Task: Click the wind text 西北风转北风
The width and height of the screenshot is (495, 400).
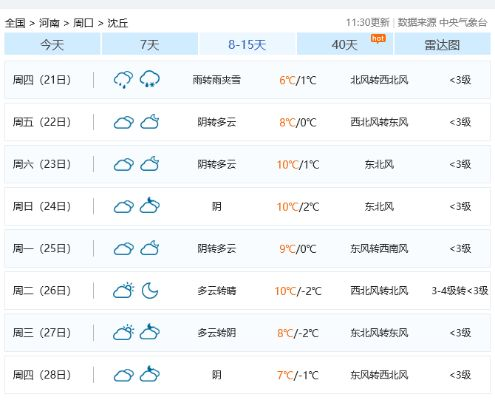Action: pos(379,290)
